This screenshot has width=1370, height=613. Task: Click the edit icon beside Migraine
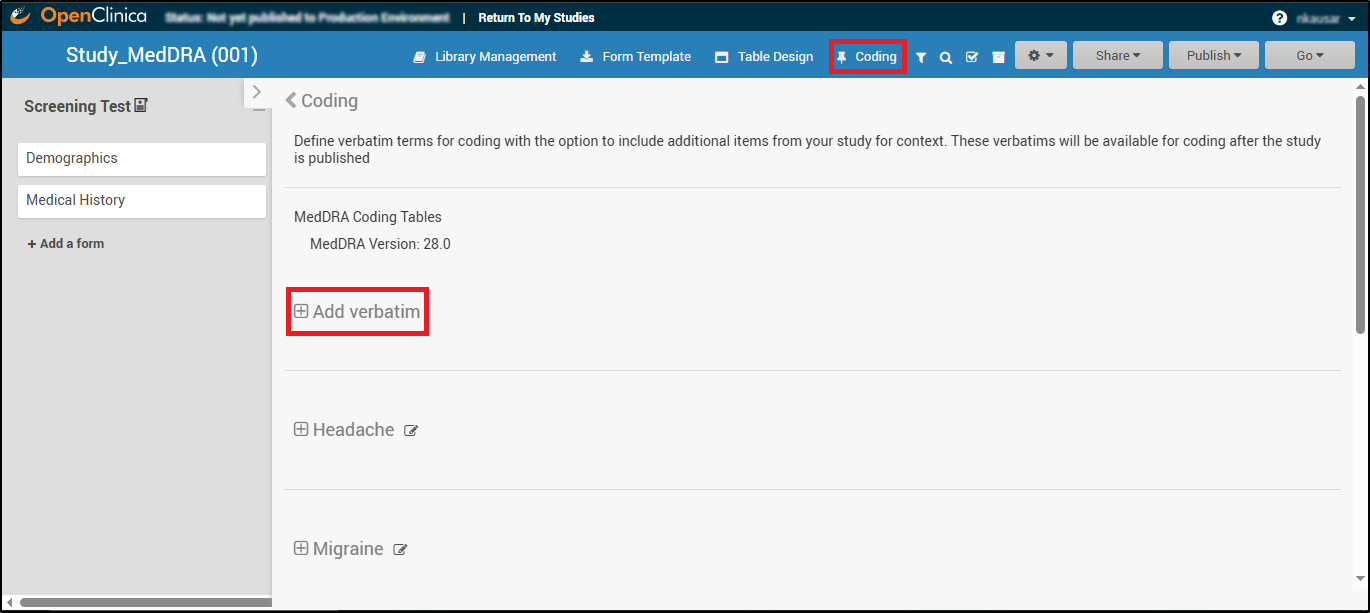click(x=400, y=550)
